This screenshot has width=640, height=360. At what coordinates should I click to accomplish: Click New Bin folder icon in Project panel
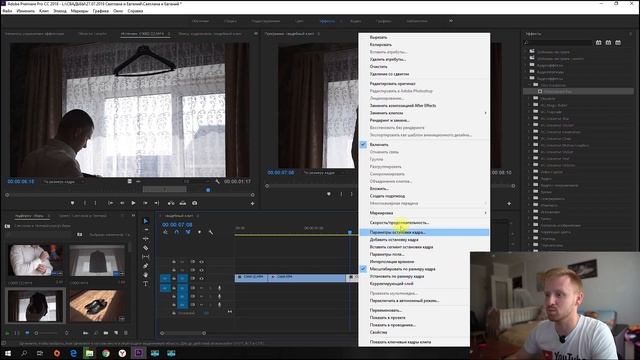pyautogui.click(x=106, y=333)
